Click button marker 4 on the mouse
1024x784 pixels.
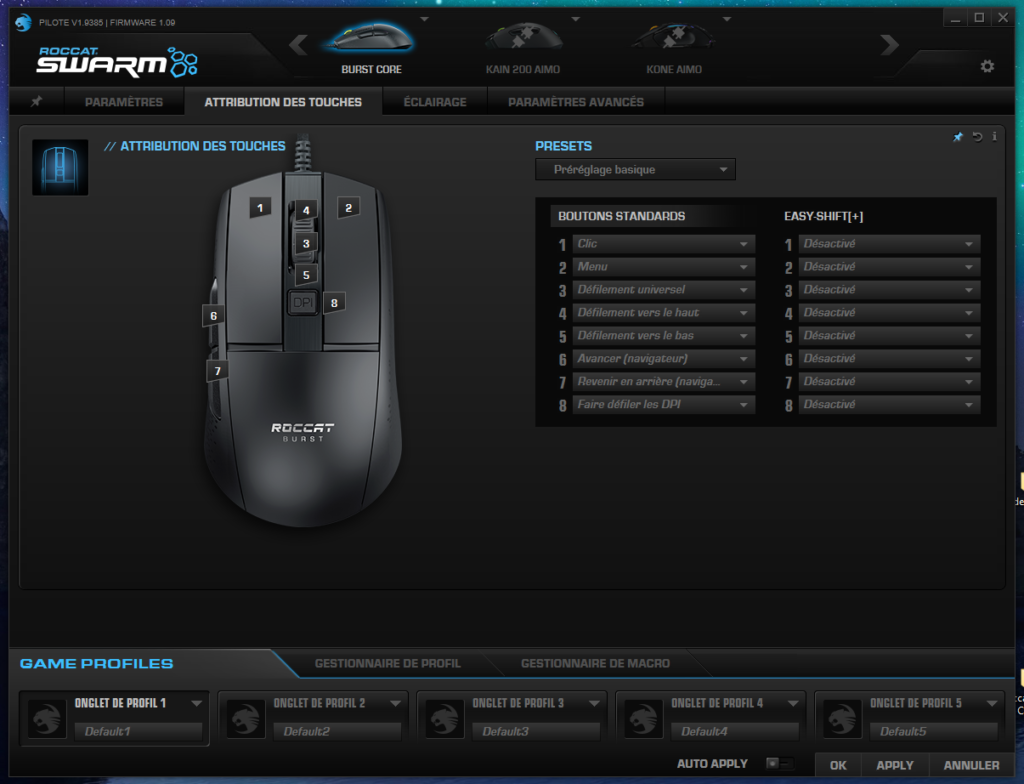point(306,210)
